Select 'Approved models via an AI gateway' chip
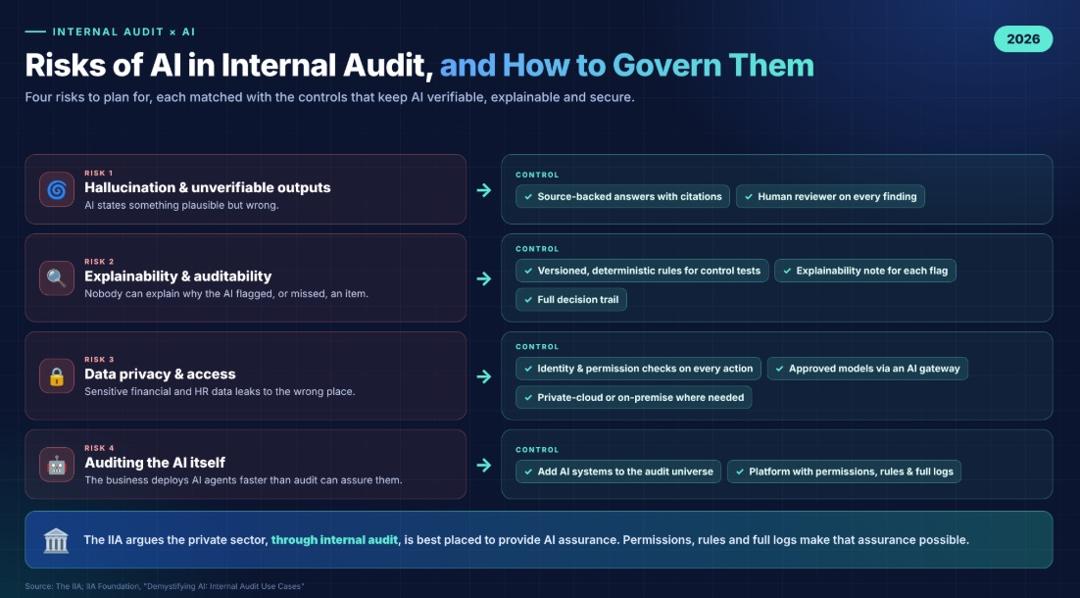 click(867, 369)
